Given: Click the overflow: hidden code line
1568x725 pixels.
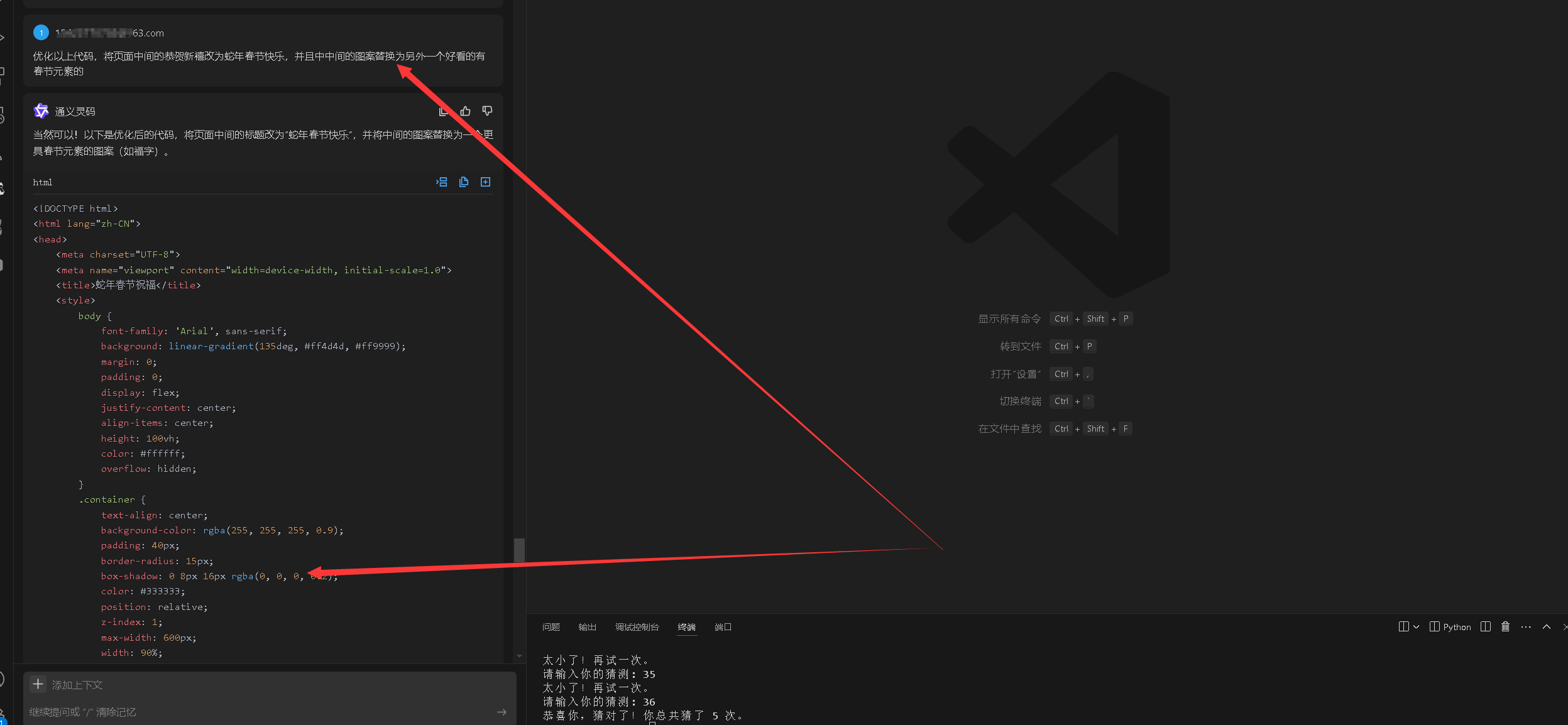Looking at the screenshot, I should [x=148, y=469].
